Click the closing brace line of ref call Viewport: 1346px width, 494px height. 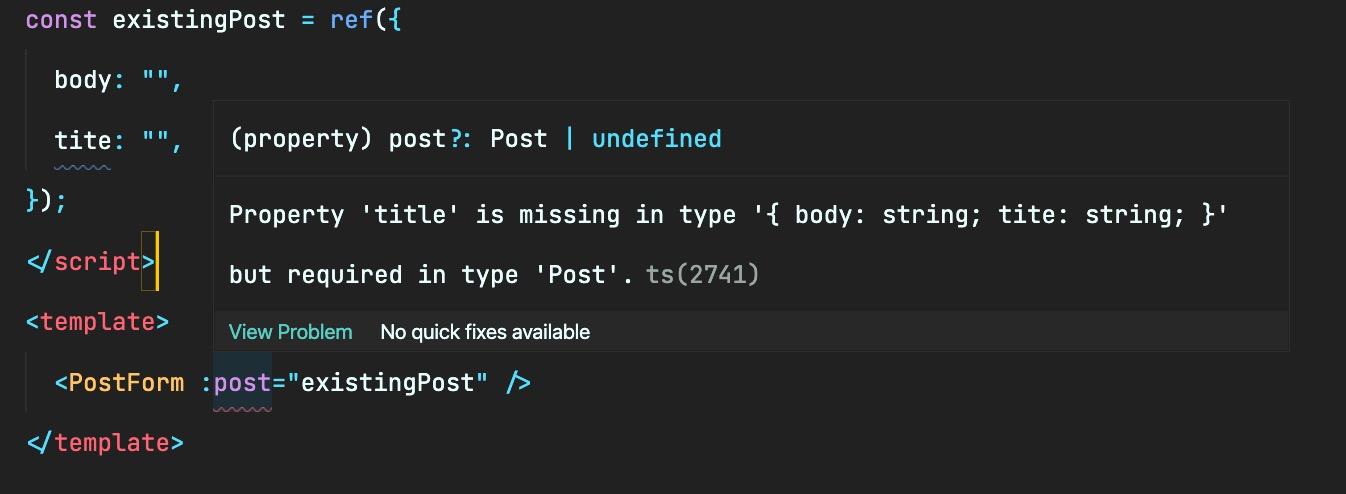46,201
